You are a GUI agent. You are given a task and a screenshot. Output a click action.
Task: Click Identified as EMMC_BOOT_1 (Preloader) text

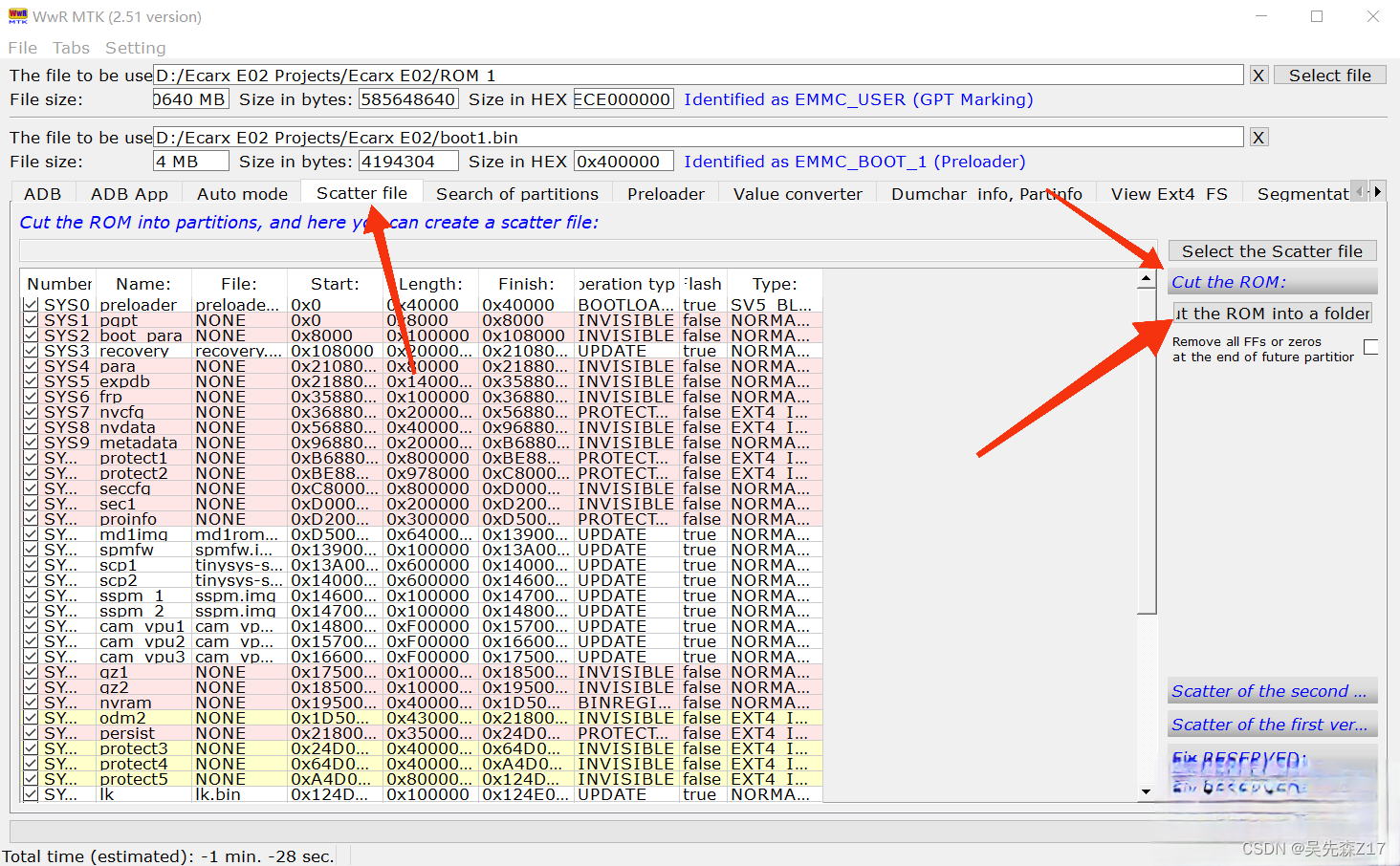click(x=854, y=162)
